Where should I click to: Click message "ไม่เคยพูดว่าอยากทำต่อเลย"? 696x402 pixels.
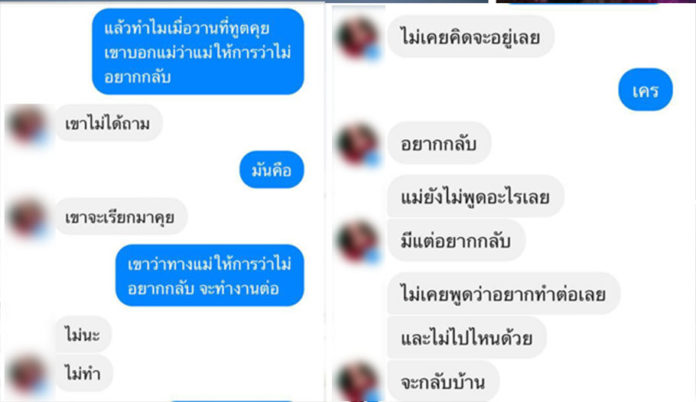point(503,294)
